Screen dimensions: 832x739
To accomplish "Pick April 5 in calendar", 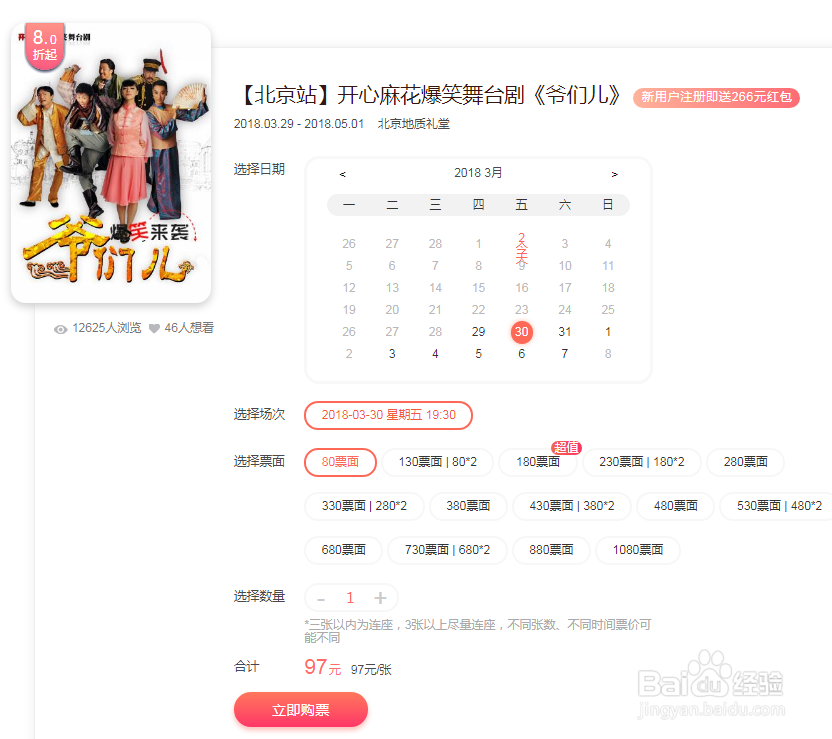I will 478,353.
